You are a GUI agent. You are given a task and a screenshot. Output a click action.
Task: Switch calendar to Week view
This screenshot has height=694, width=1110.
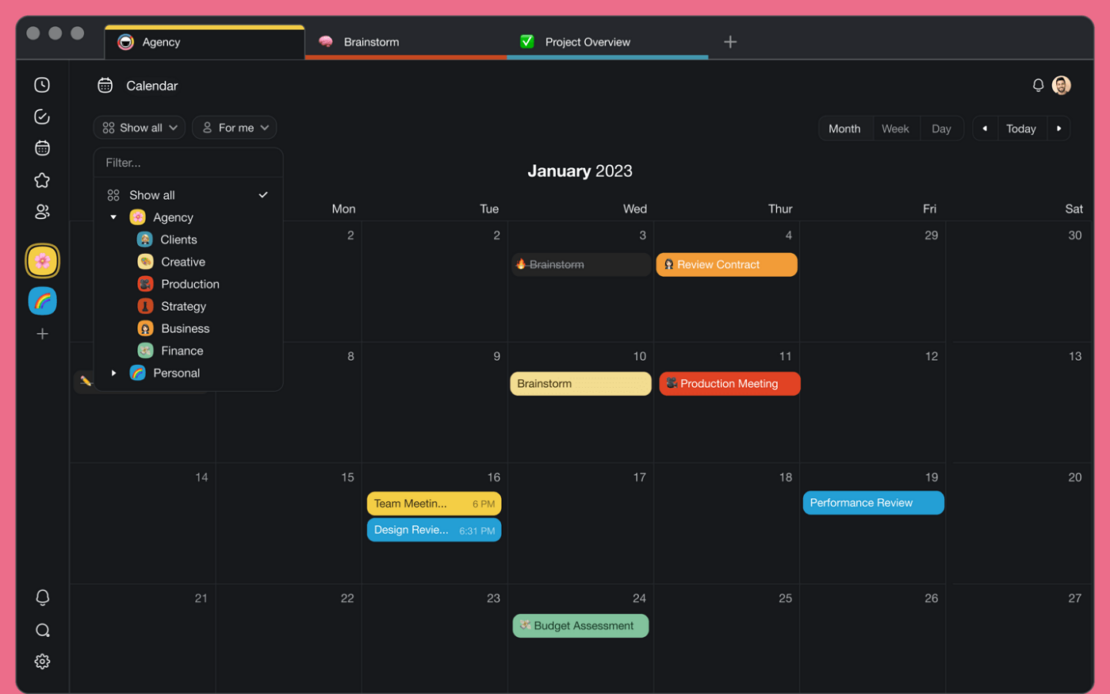[895, 128]
